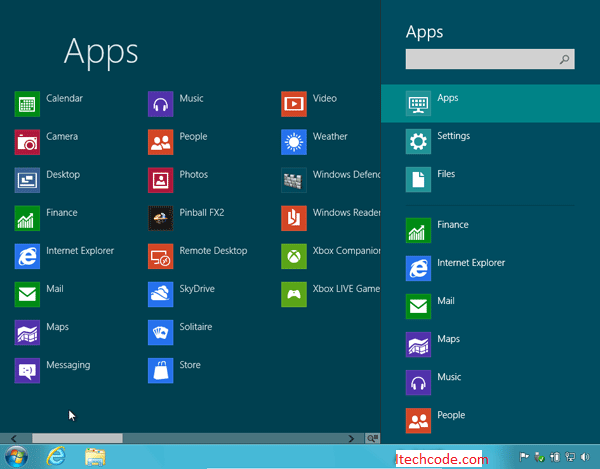Launch Music from main Apps list
The width and height of the screenshot is (600, 469).
pyautogui.click(x=161, y=104)
